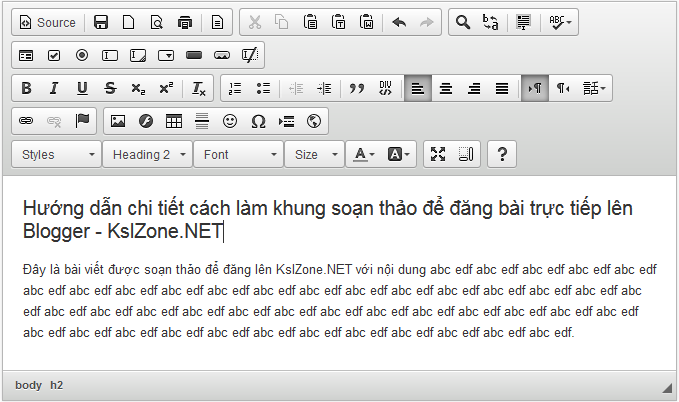Image resolution: width=679 pixels, height=402 pixels.
Task: Align text right
Action: click(x=474, y=88)
